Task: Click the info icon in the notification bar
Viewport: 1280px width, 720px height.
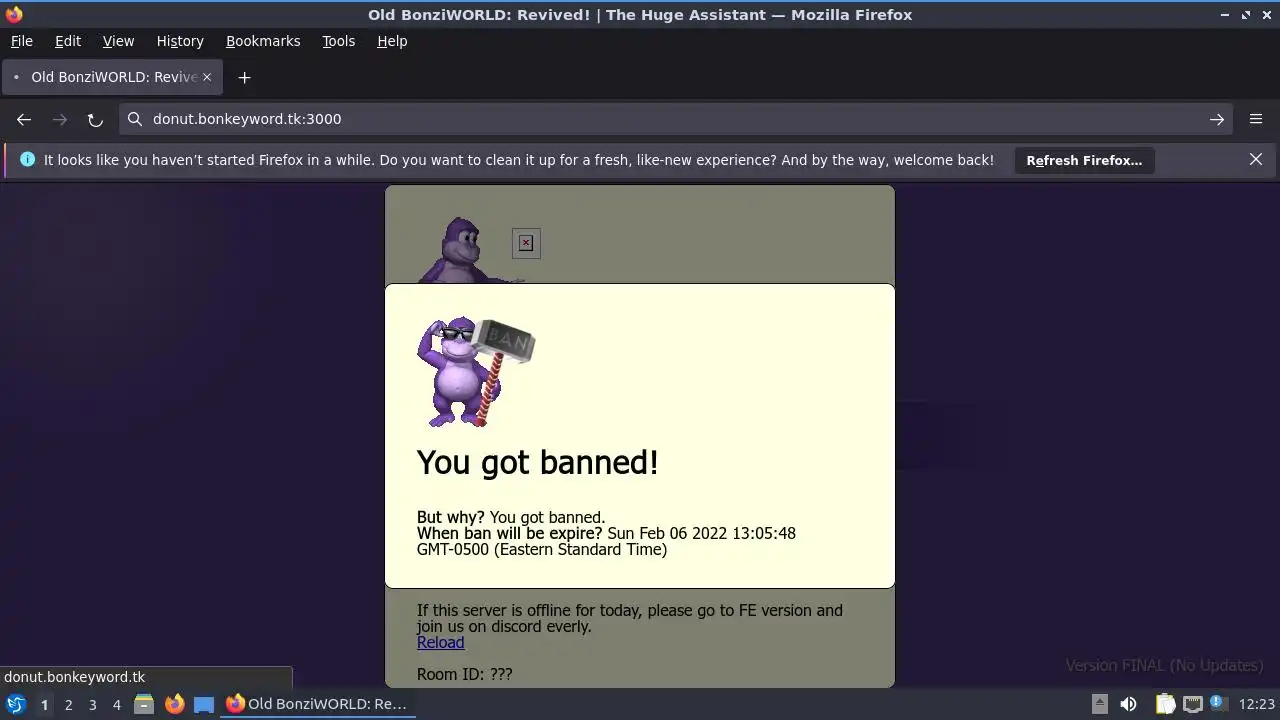Action: coord(27,160)
